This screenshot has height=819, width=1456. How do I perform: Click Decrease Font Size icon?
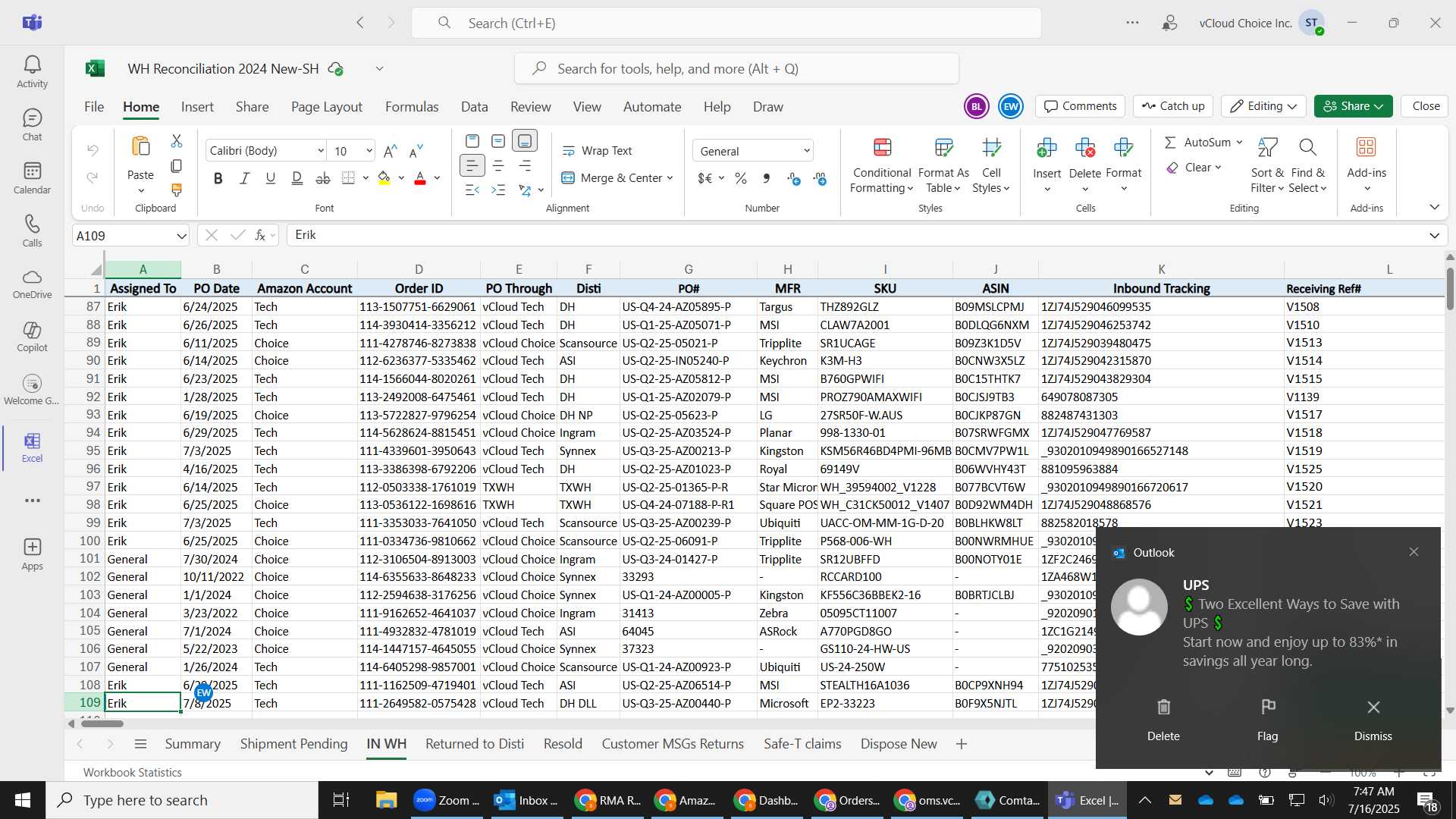416,151
